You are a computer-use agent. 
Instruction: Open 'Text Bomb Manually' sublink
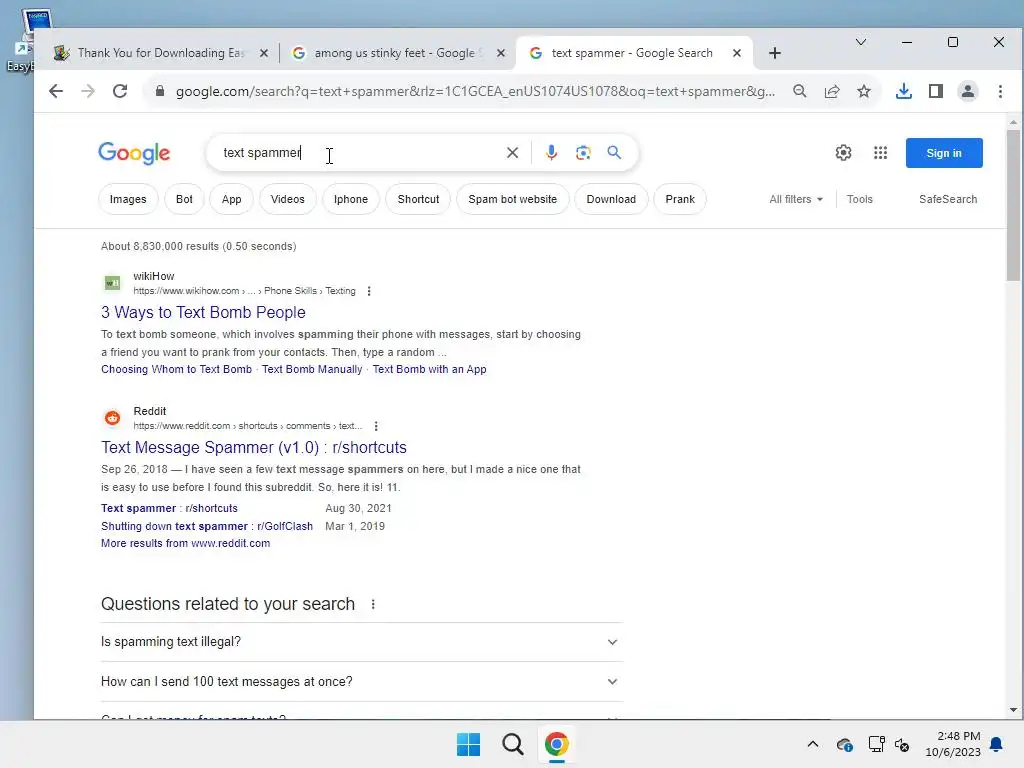click(312, 369)
